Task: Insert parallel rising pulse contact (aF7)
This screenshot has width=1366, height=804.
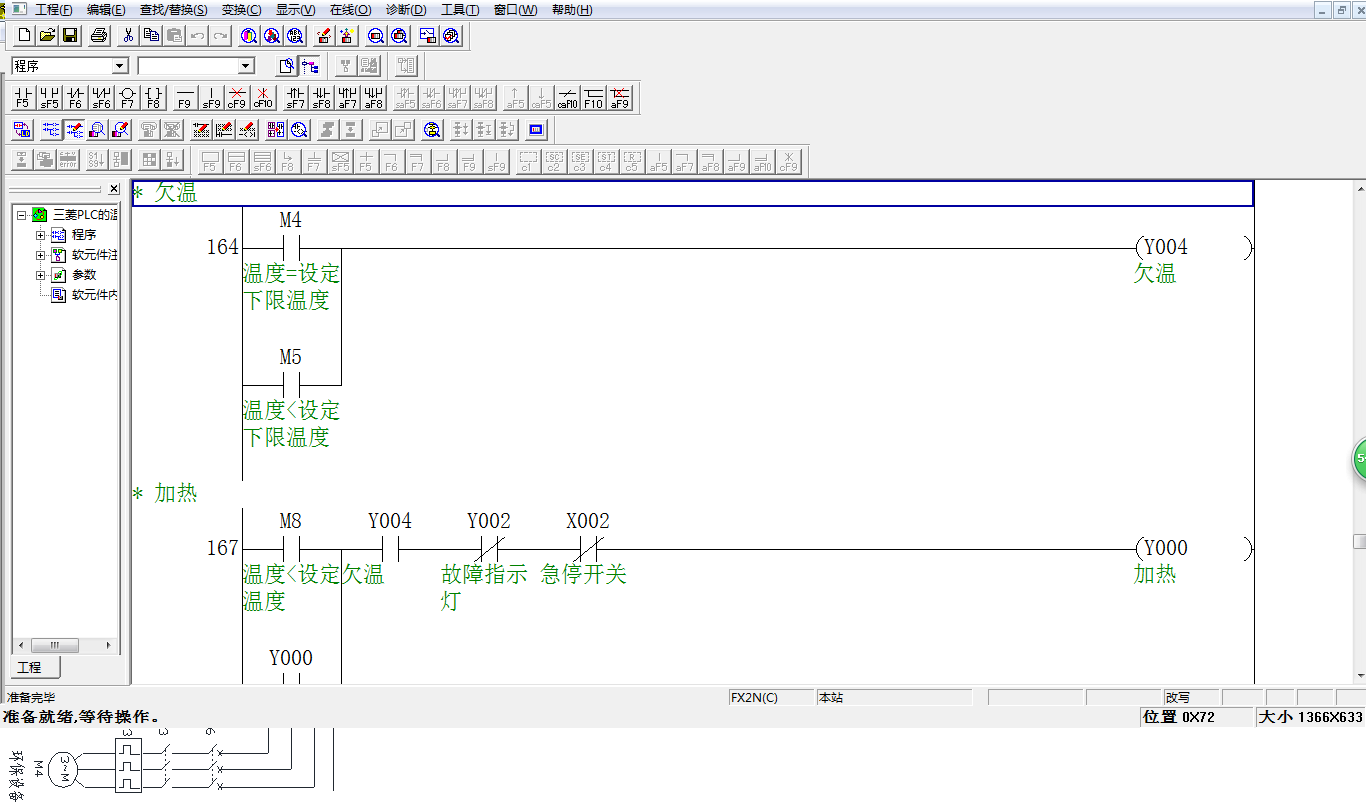Action: [347, 97]
